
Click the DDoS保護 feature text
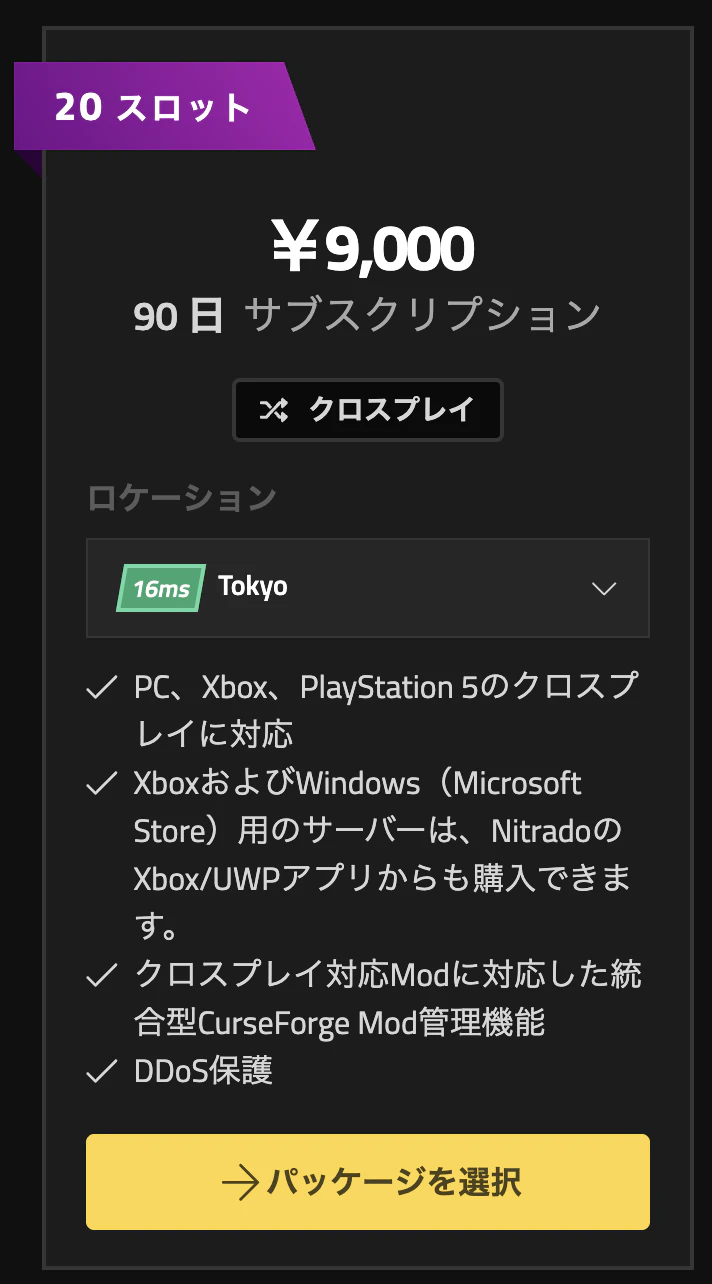click(x=203, y=1071)
